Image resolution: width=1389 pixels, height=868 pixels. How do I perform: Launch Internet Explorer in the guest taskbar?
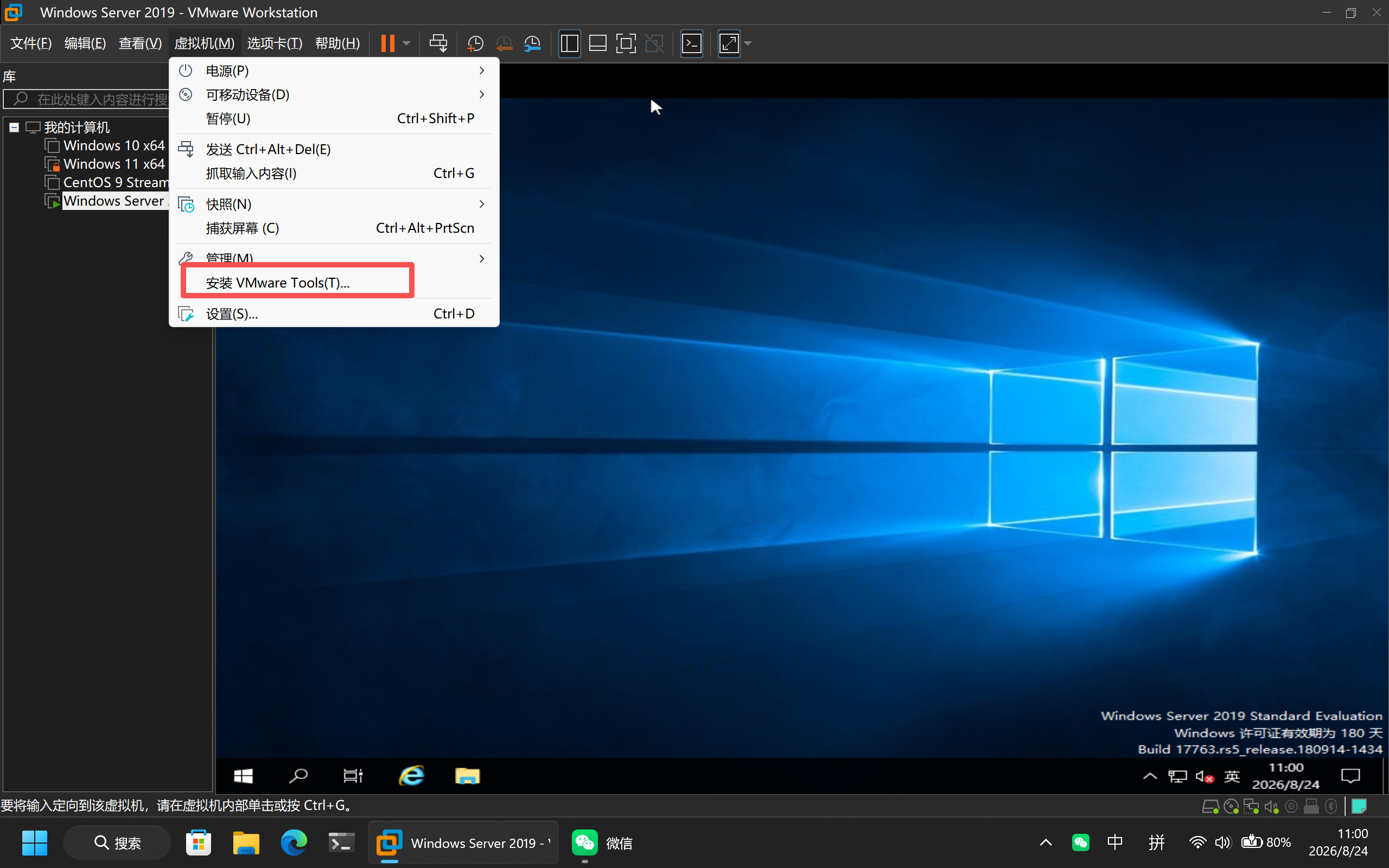coord(411,776)
